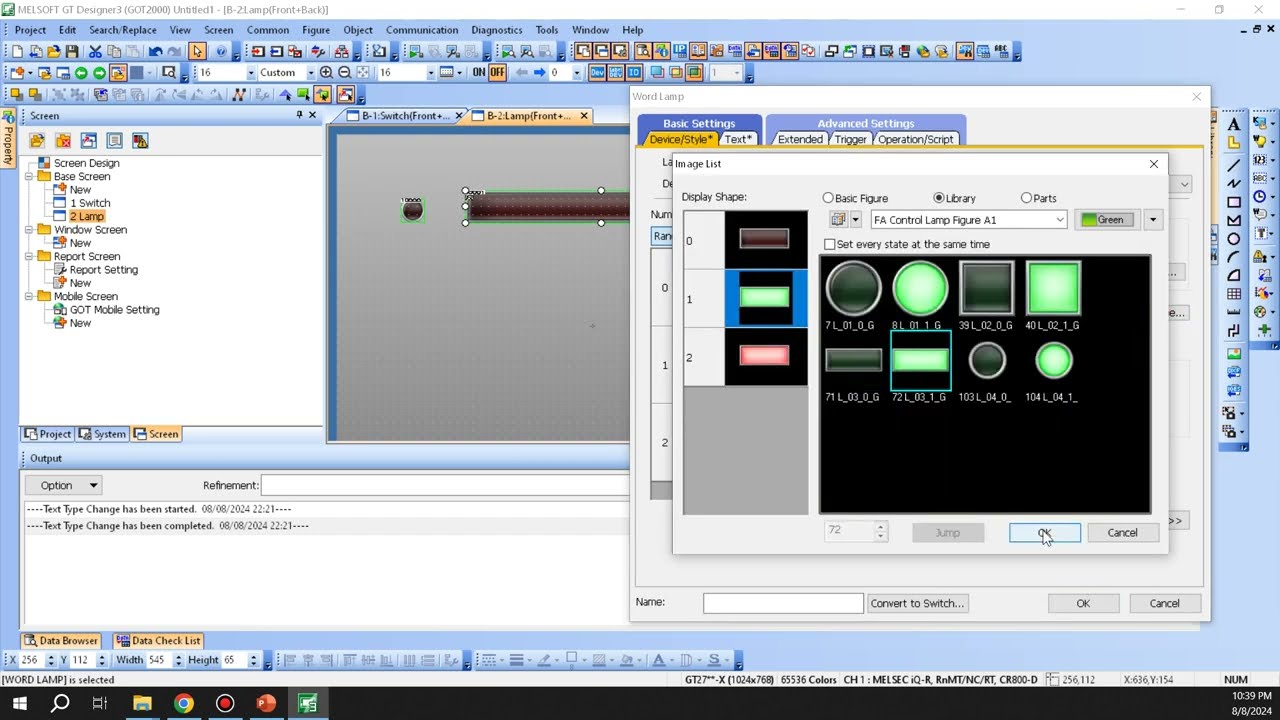Collapse the Report Screen tree node
Viewport: 1280px width, 720px height.
point(30,257)
